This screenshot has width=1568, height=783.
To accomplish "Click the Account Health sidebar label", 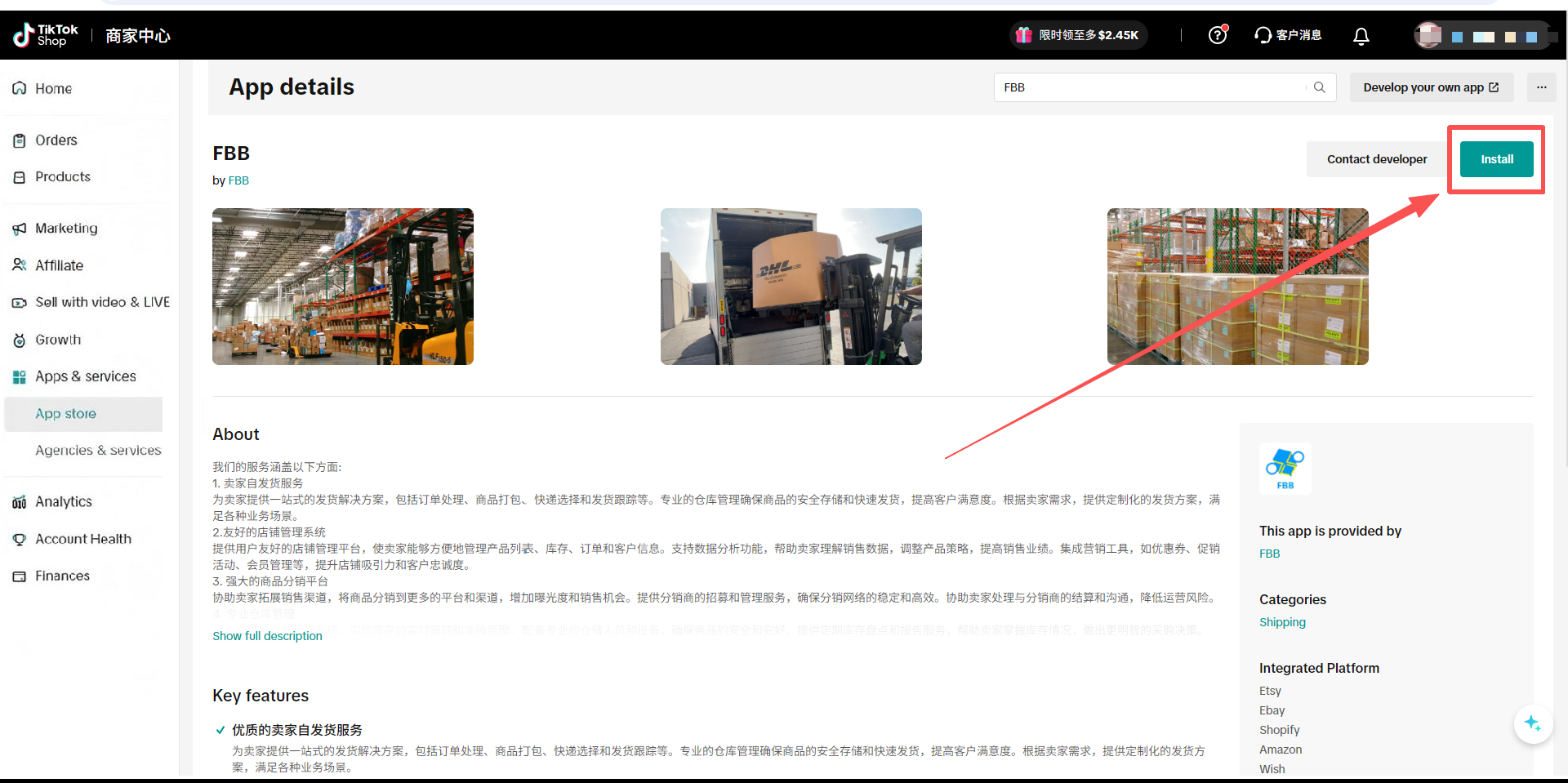I will pyautogui.click(x=83, y=539).
